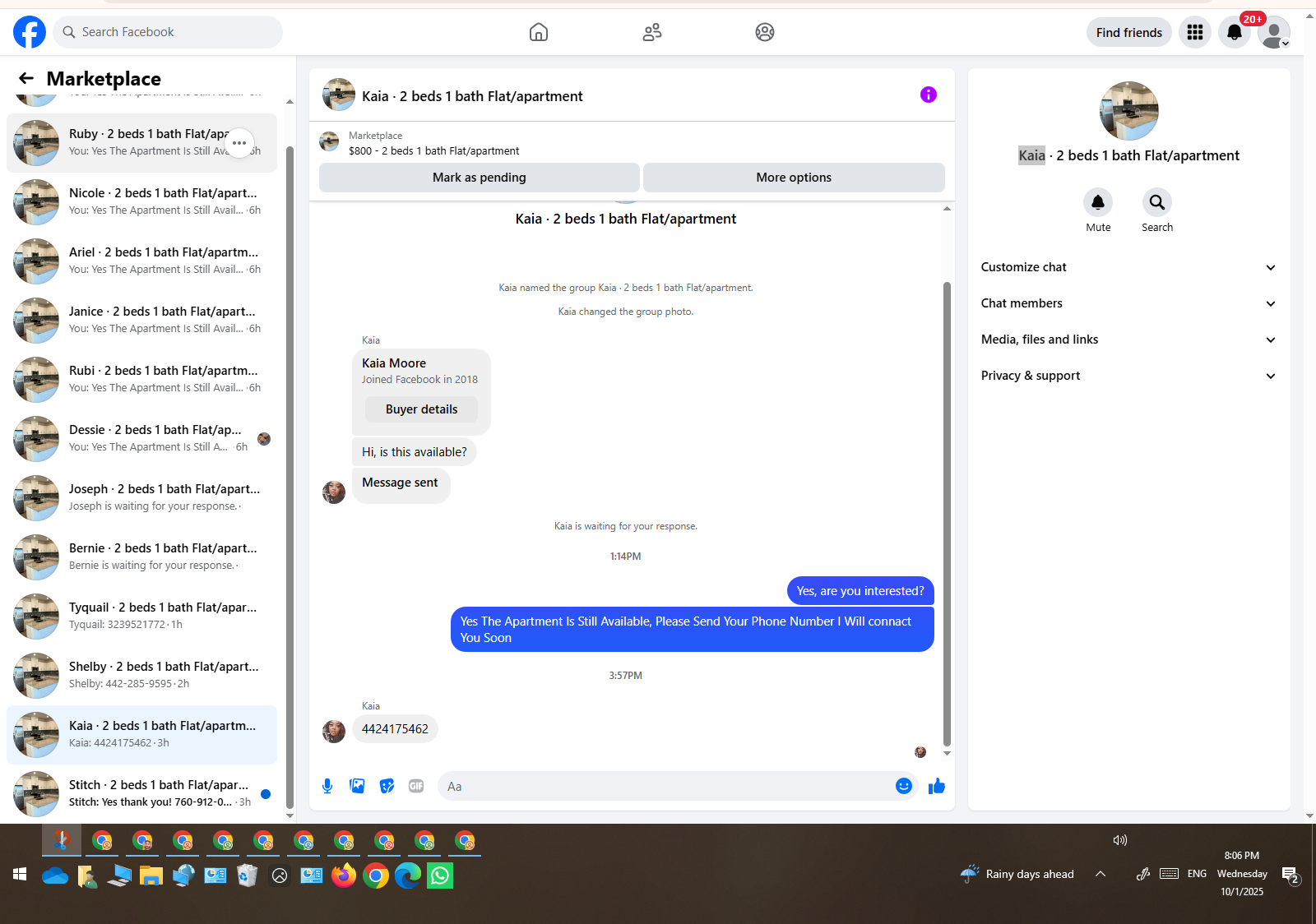Open the Windows Start menu
The width and height of the screenshot is (1316, 924).
(x=20, y=875)
